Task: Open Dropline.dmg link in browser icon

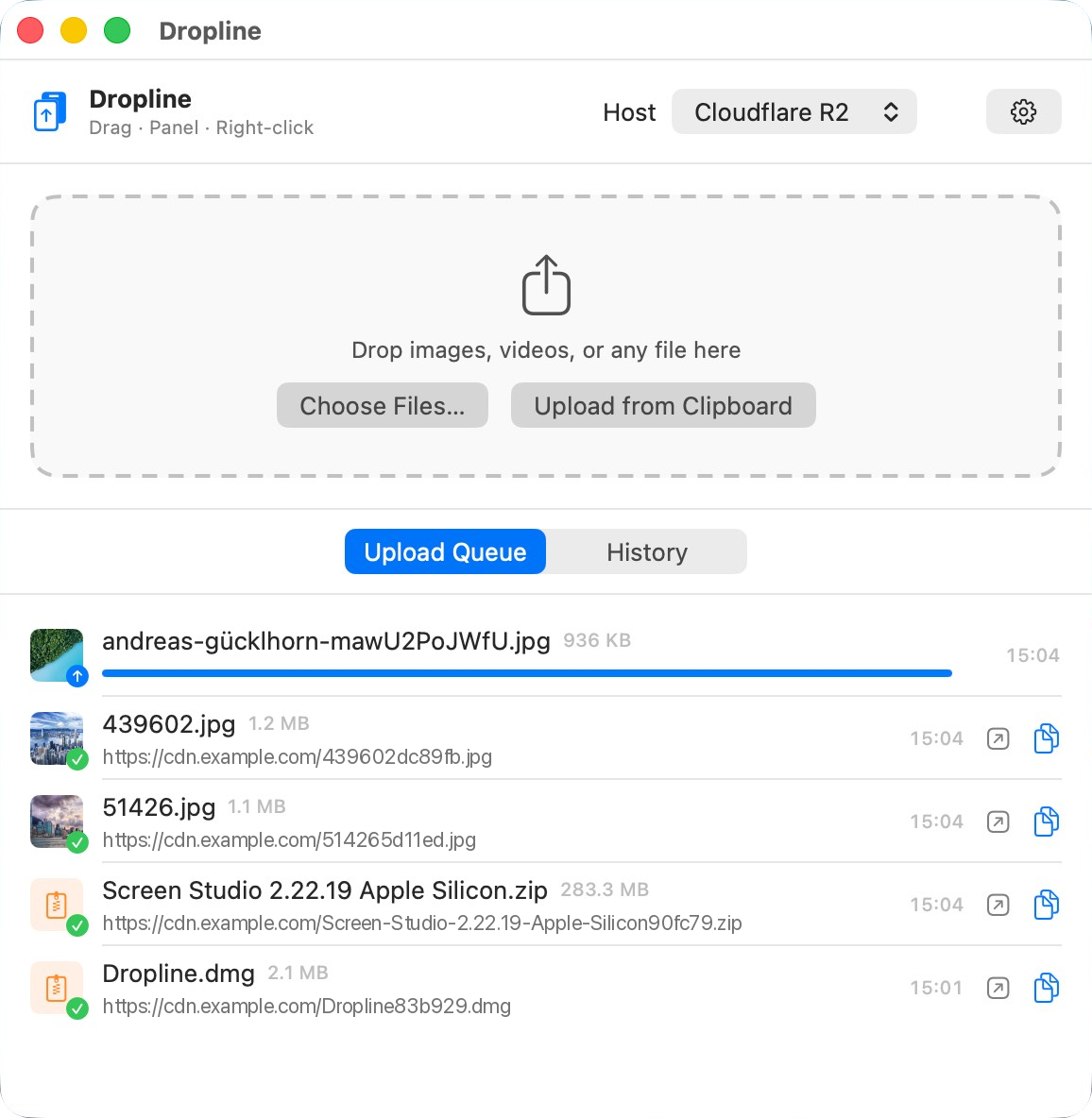Action: 998,989
